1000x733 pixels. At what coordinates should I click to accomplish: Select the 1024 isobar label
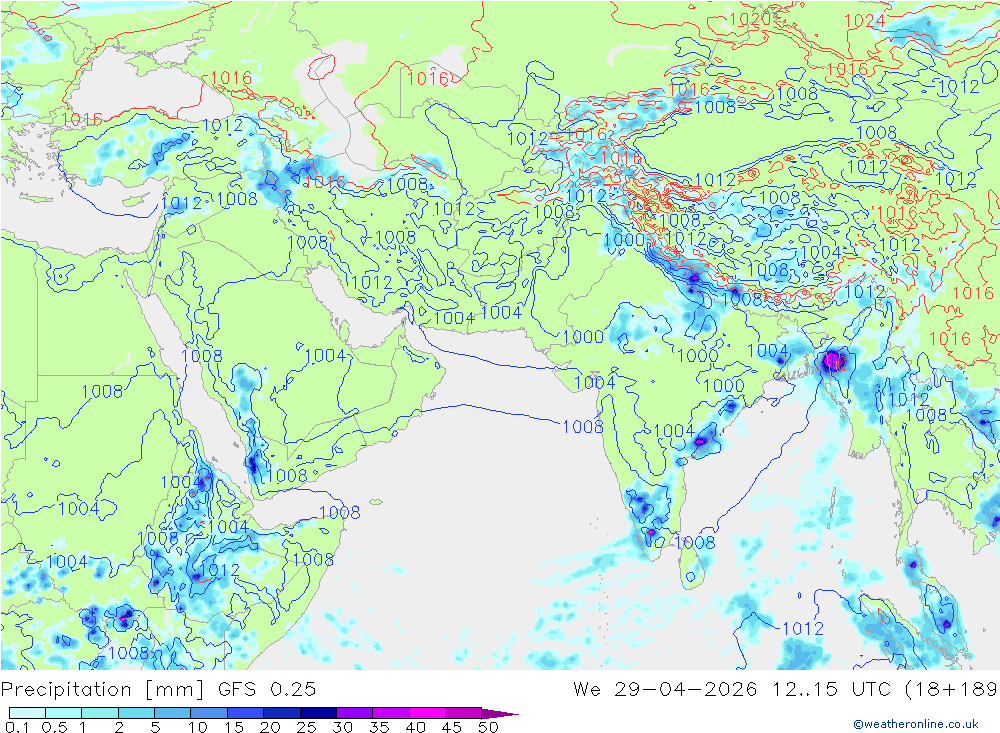pyautogui.click(x=864, y=21)
